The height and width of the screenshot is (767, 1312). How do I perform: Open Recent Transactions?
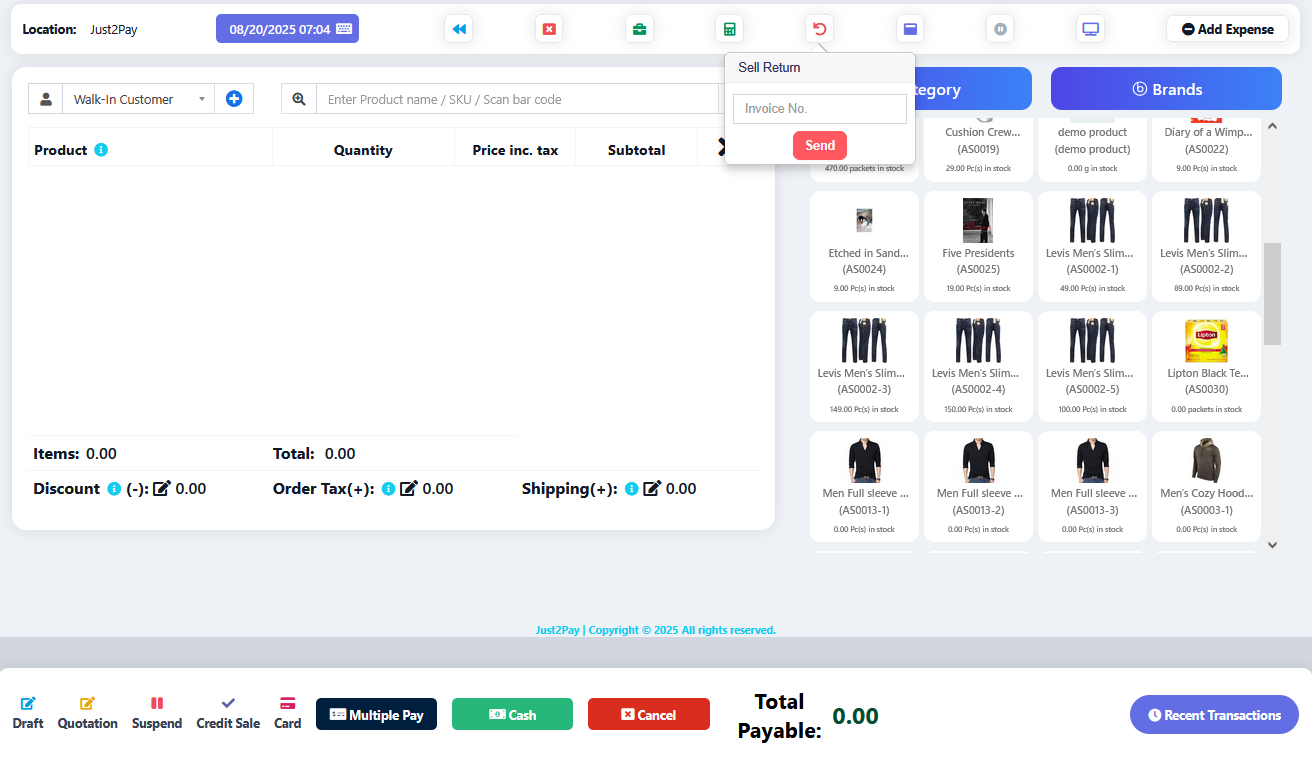tap(1214, 715)
